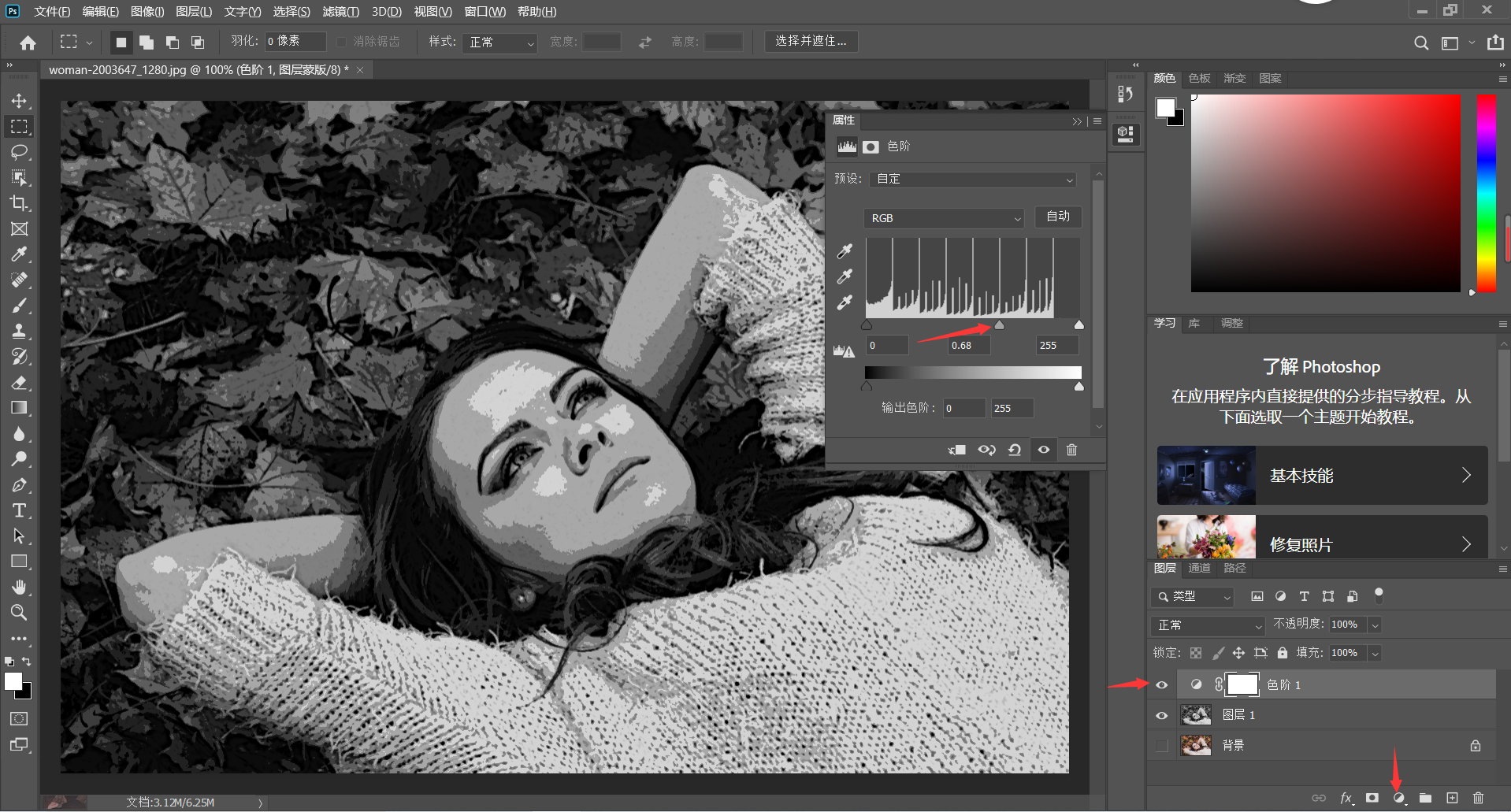This screenshot has width=1511, height=812.
Task: Select the Crop tool
Action: coord(20,203)
